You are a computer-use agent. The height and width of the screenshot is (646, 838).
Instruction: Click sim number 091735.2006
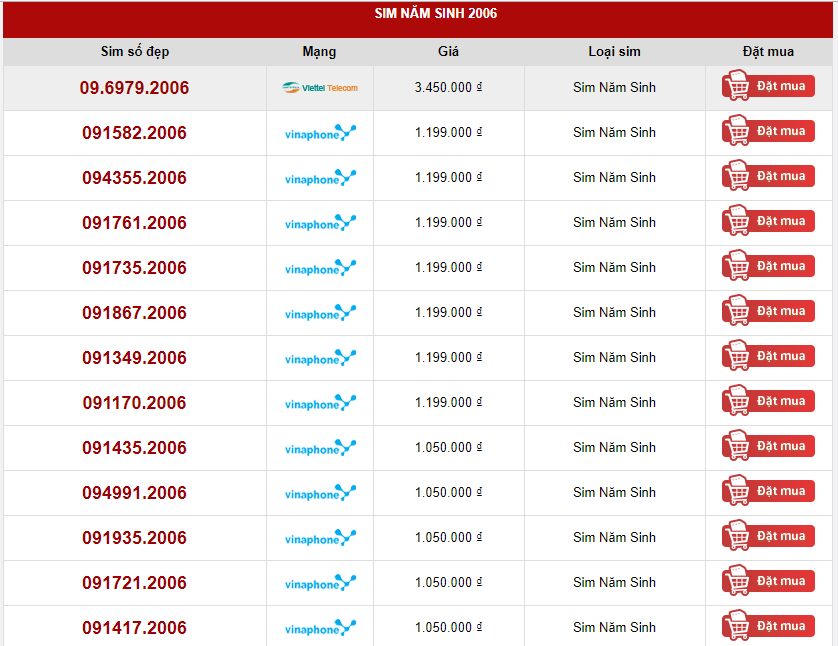pos(134,268)
